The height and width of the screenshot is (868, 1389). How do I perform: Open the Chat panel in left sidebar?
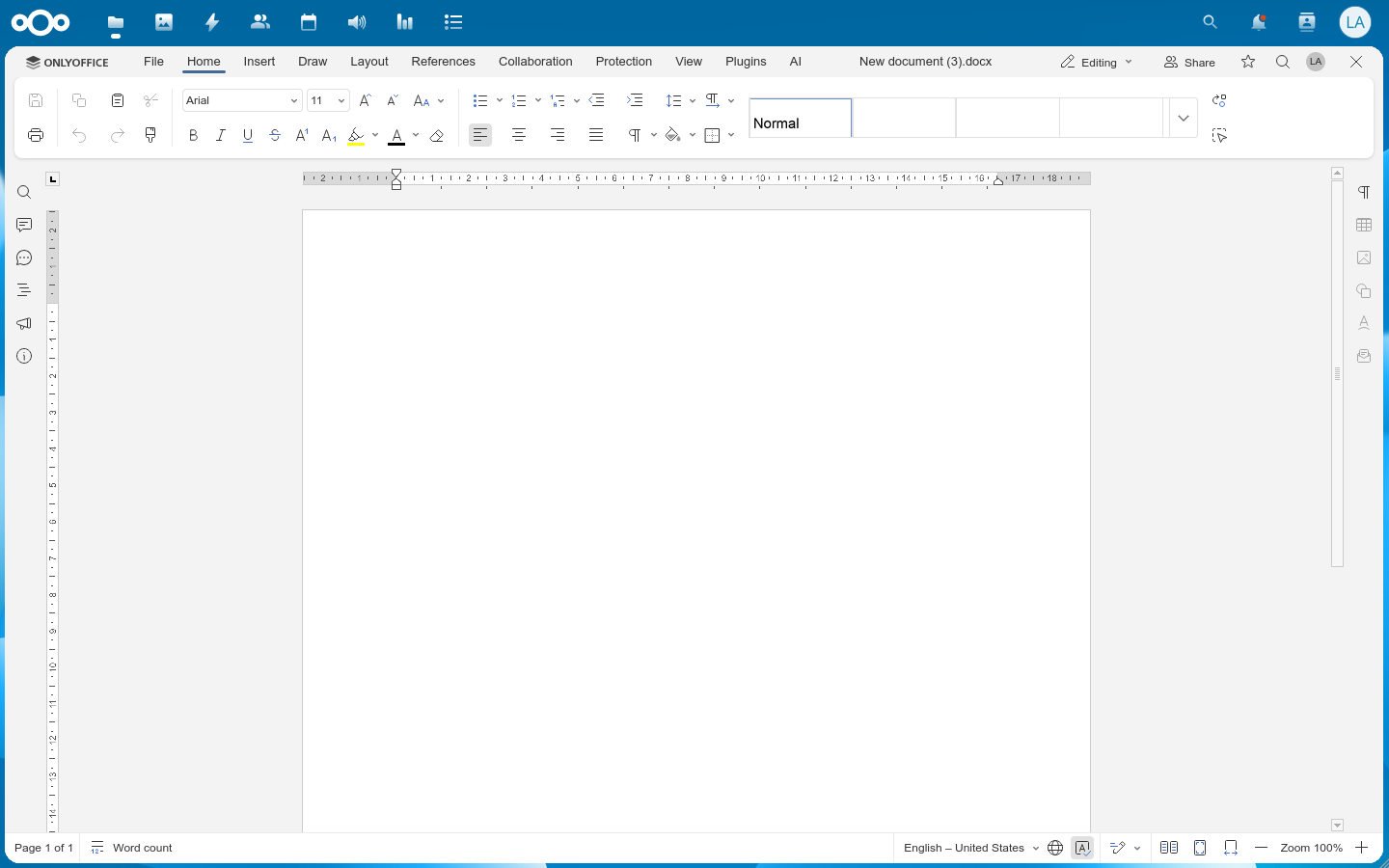24,258
